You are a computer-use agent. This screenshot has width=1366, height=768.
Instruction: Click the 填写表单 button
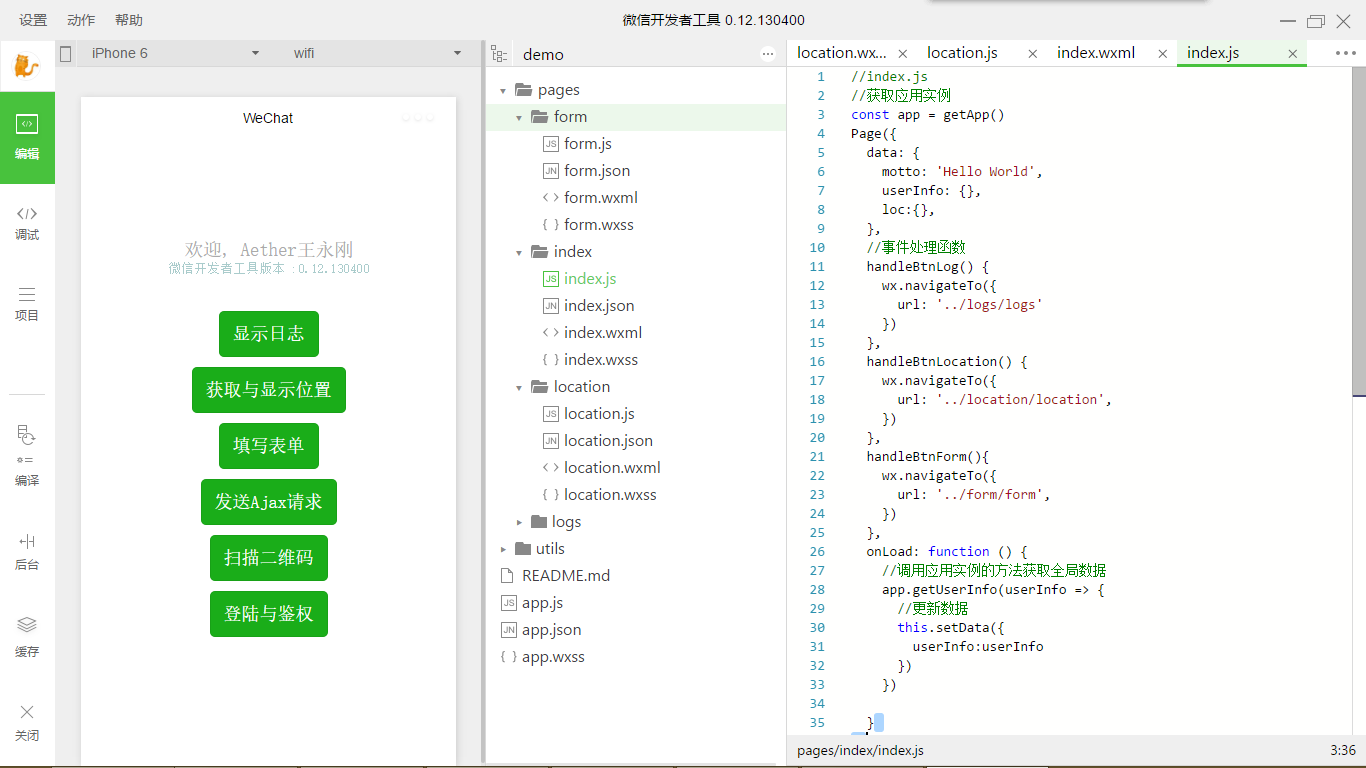269,446
